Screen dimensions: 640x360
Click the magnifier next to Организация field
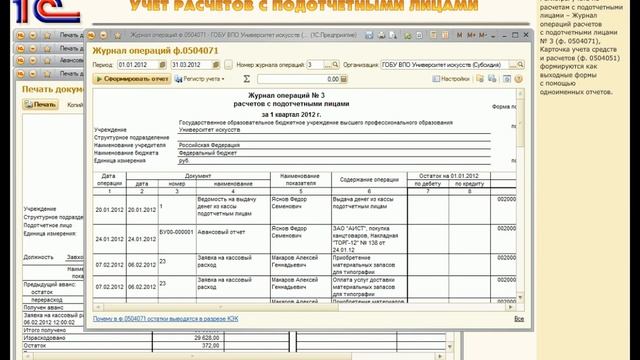[x=520, y=65]
